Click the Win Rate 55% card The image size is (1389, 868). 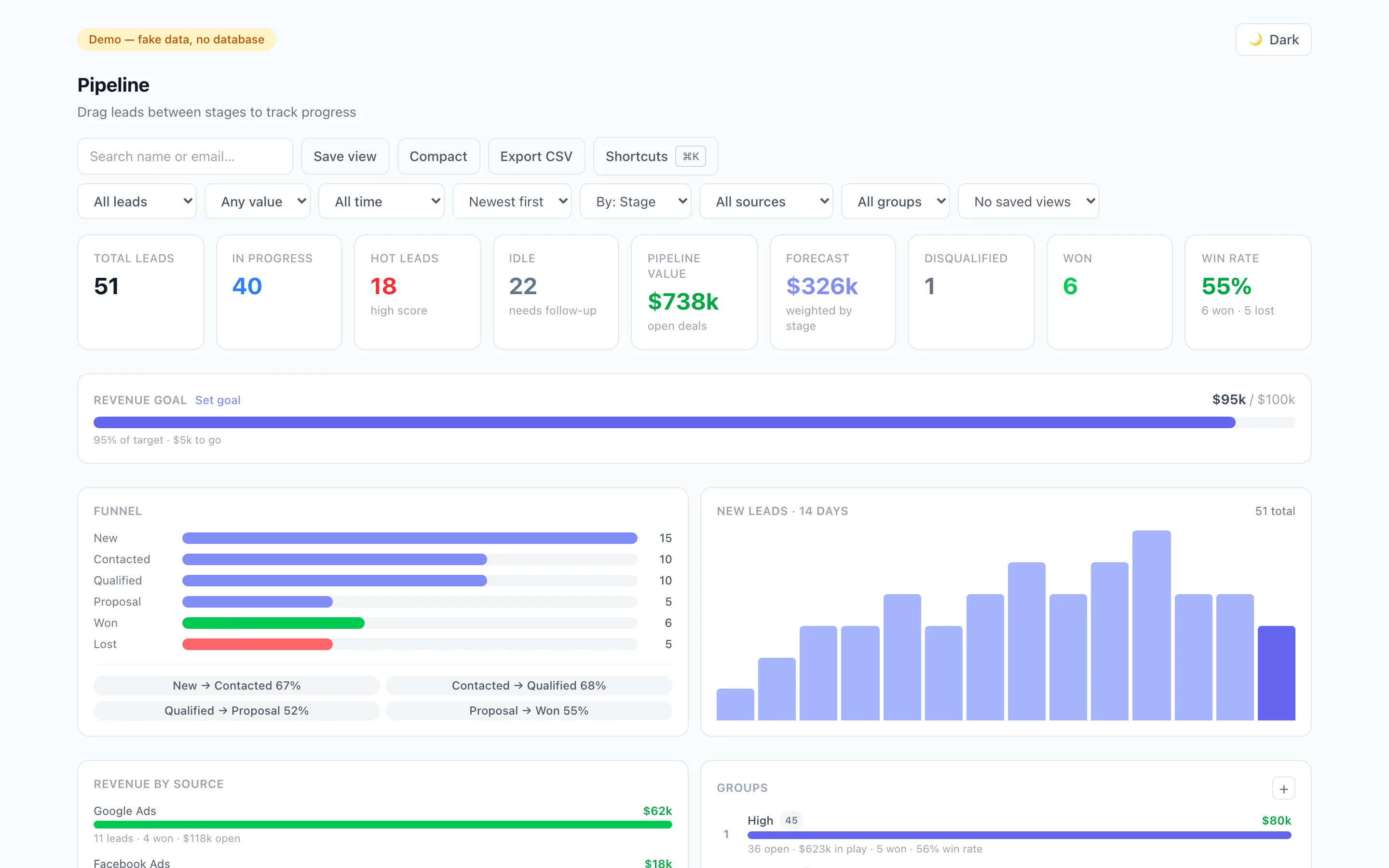[x=1248, y=292]
